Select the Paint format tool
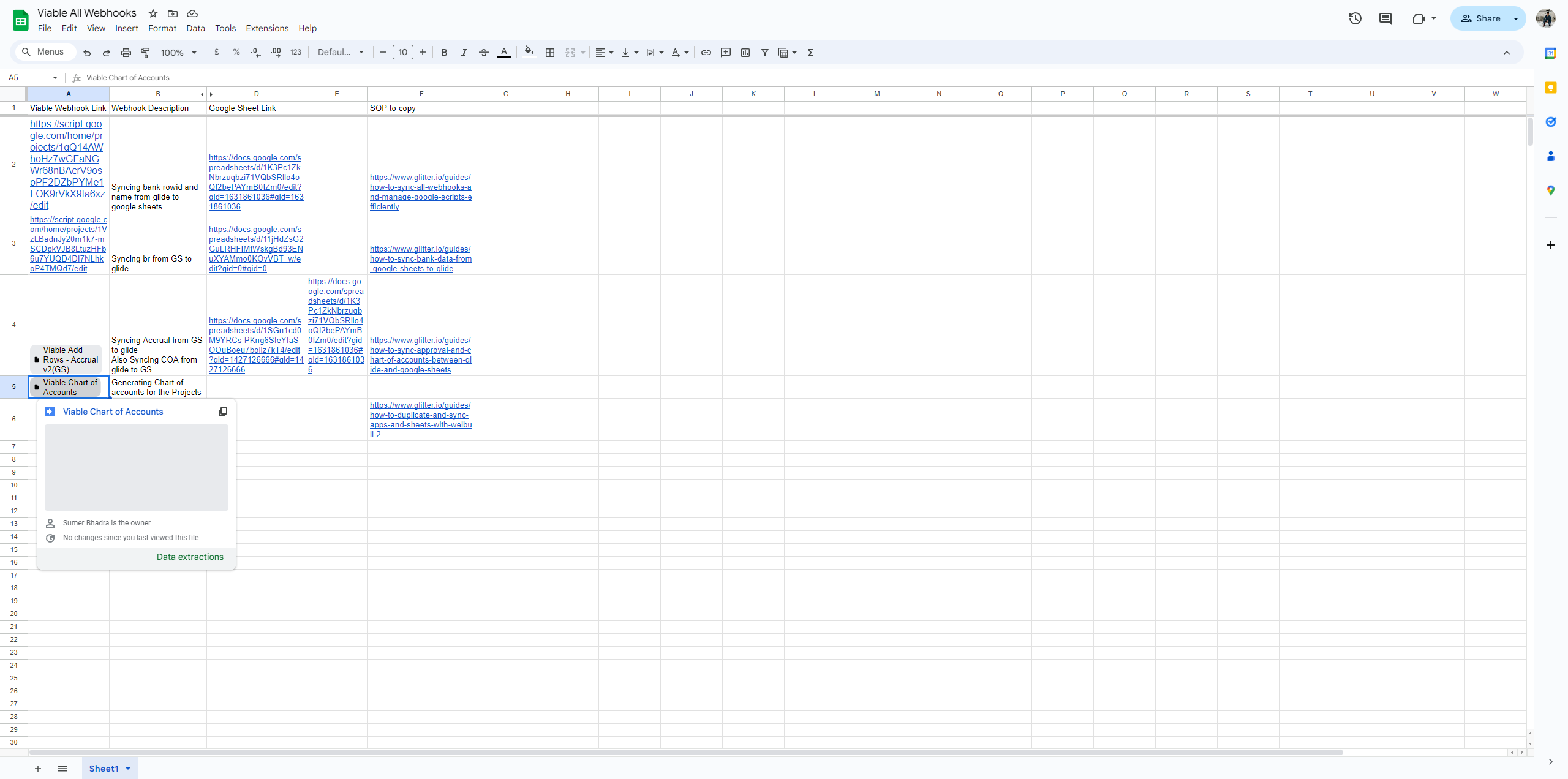The image size is (1568, 779). pos(146,53)
